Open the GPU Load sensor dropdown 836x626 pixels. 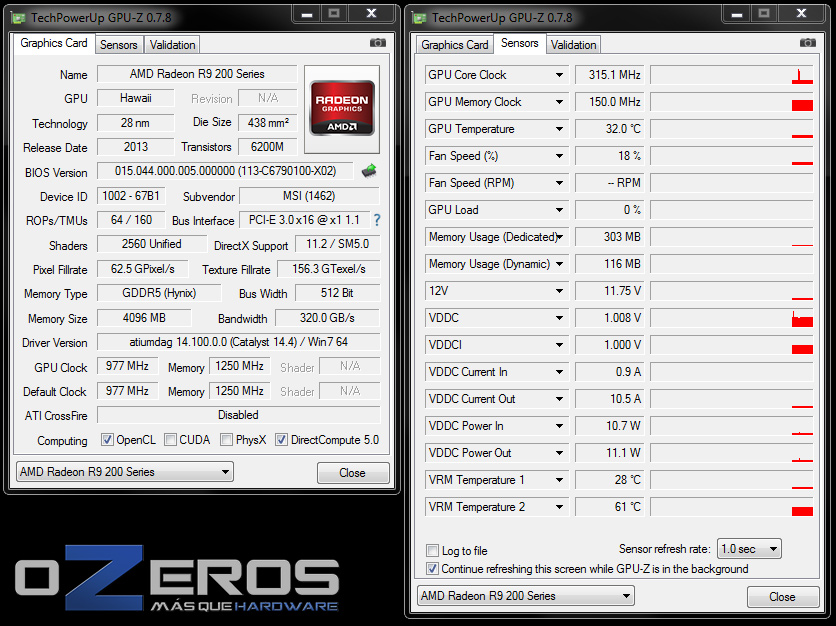click(559, 210)
